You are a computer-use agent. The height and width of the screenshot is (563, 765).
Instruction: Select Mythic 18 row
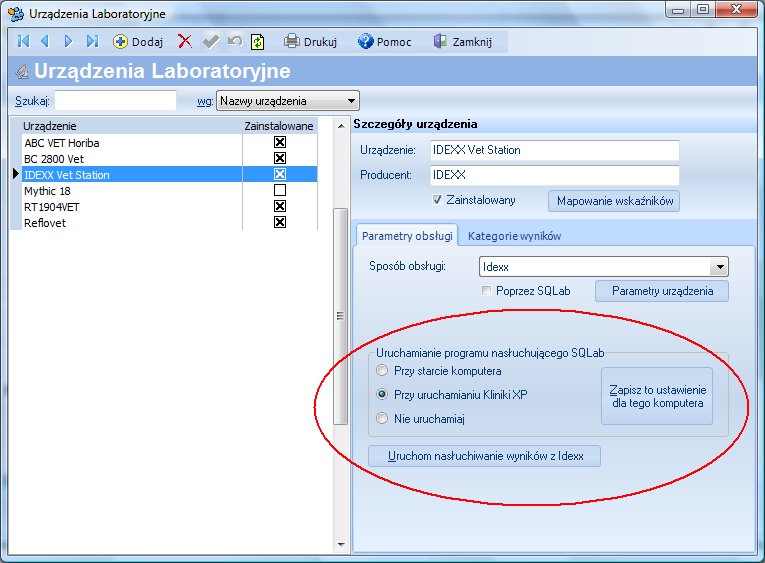click(132, 191)
